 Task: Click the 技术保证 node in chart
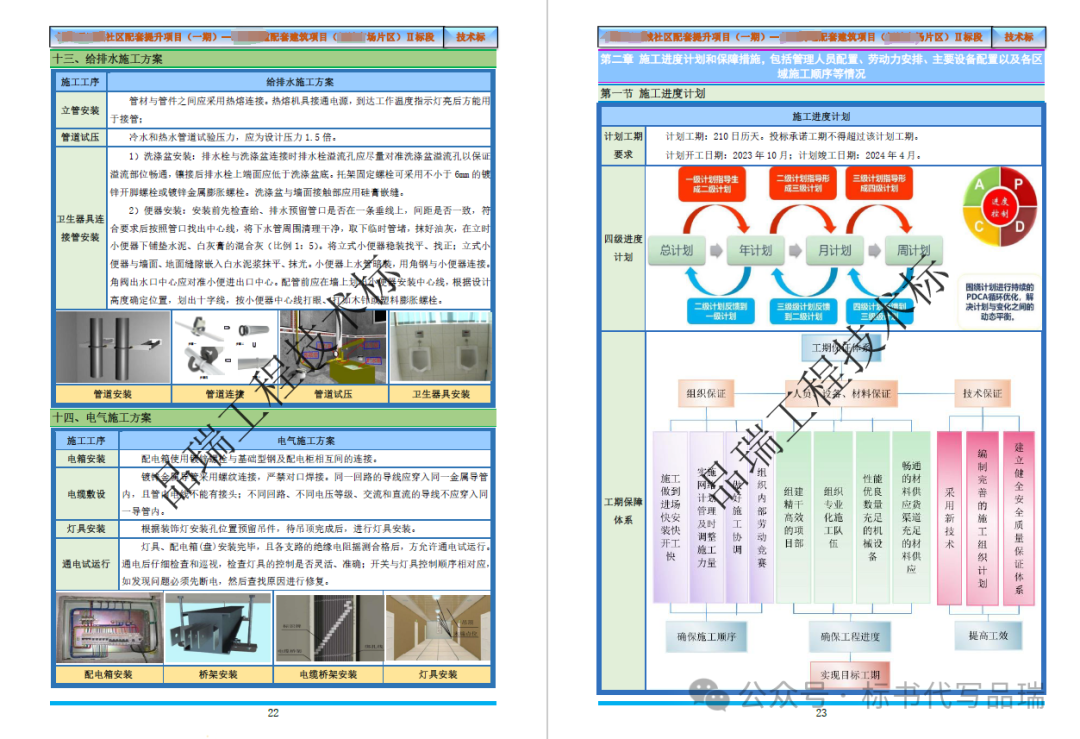tap(981, 393)
